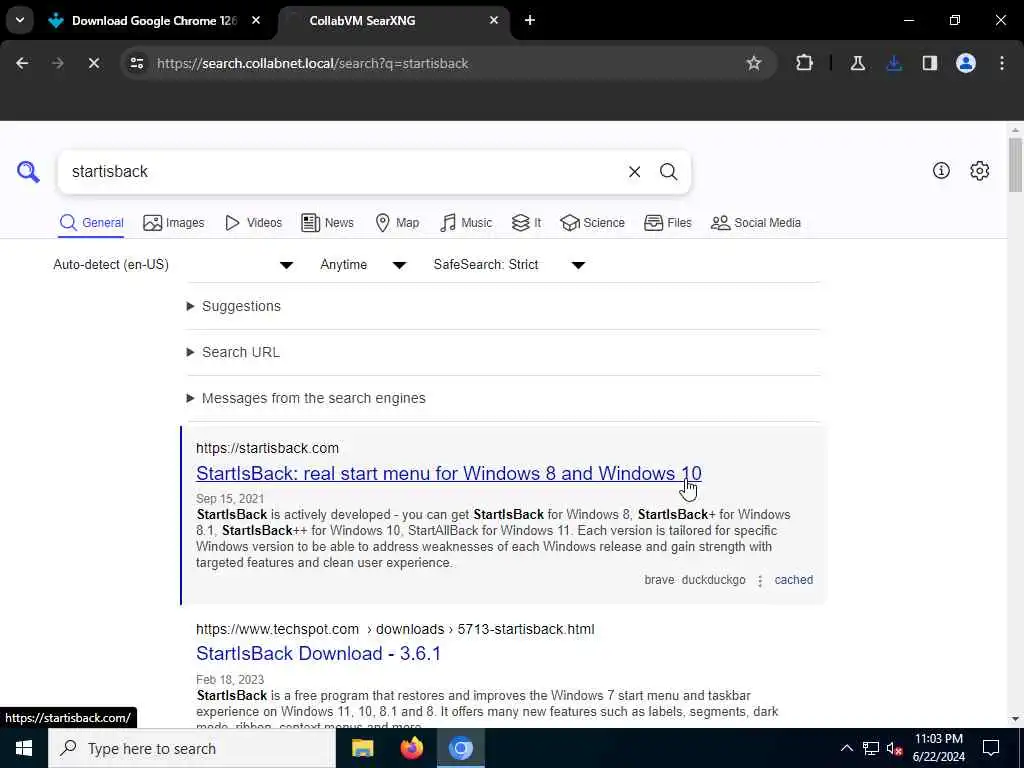Show Chrome downloads icon
Viewport: 1024px width, 768px height.
893,63
